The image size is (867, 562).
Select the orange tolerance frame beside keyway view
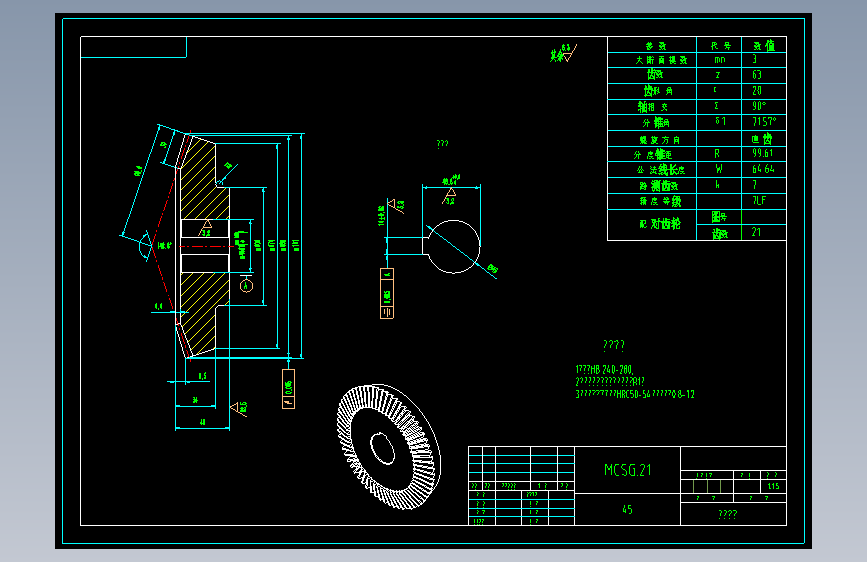[x=387, y=293]
